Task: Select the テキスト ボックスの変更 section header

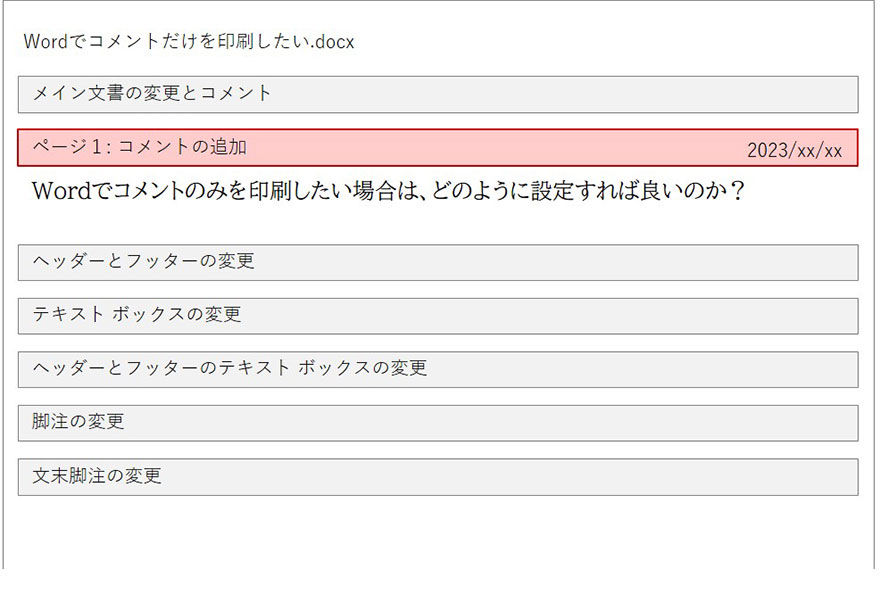Action: [x=437, y=315]
